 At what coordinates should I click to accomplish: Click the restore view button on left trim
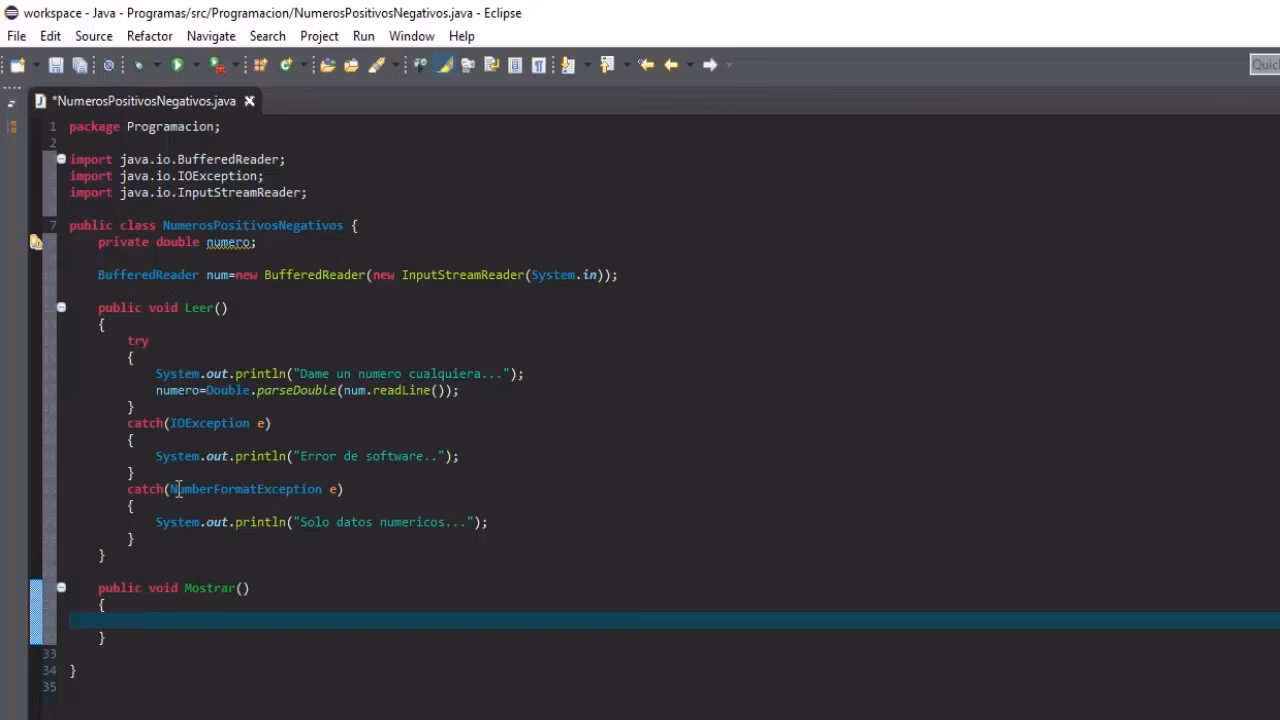click(12, 102)
